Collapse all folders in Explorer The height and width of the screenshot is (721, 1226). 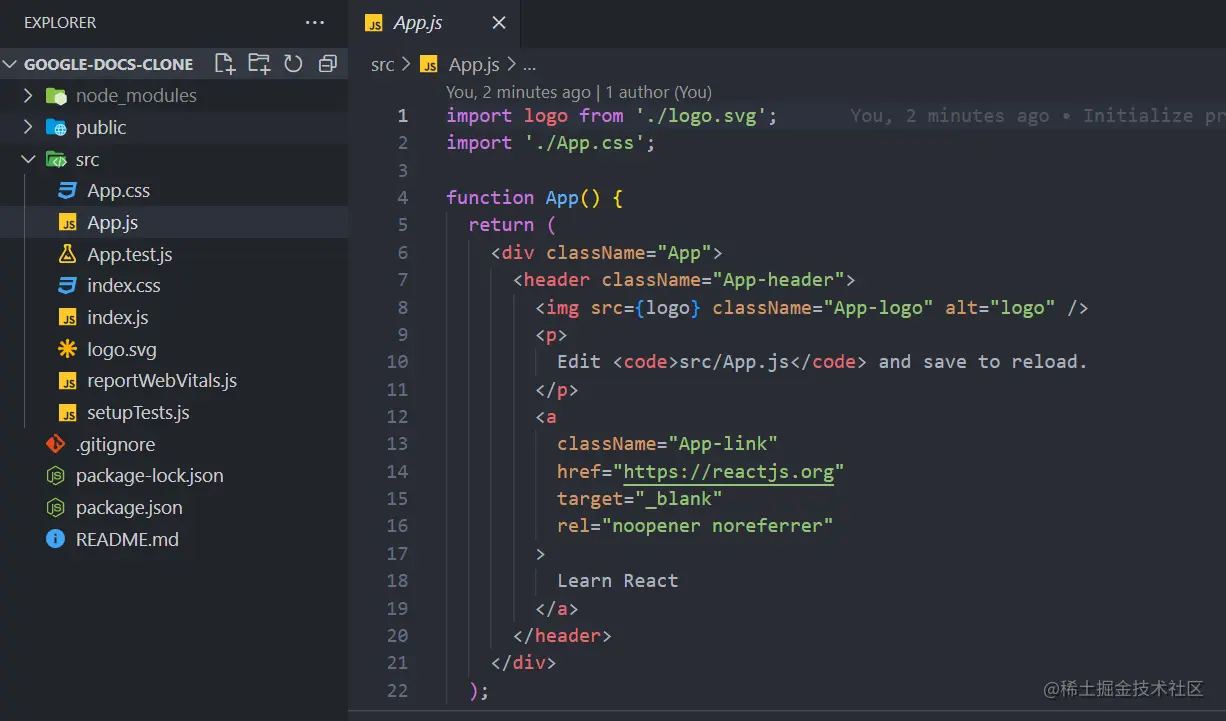point(327,63)
